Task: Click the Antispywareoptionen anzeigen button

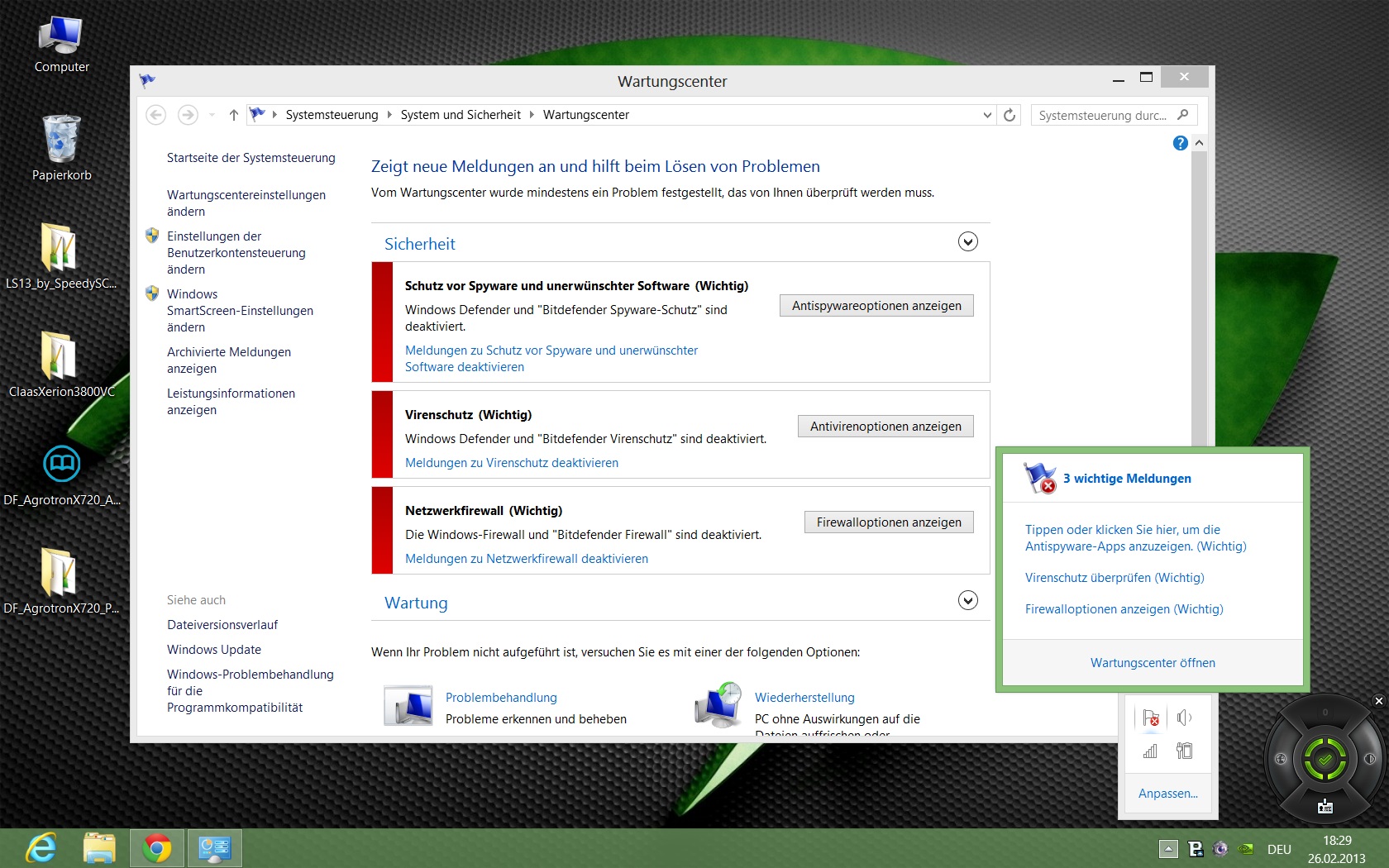Action: (x=876, y=306)
